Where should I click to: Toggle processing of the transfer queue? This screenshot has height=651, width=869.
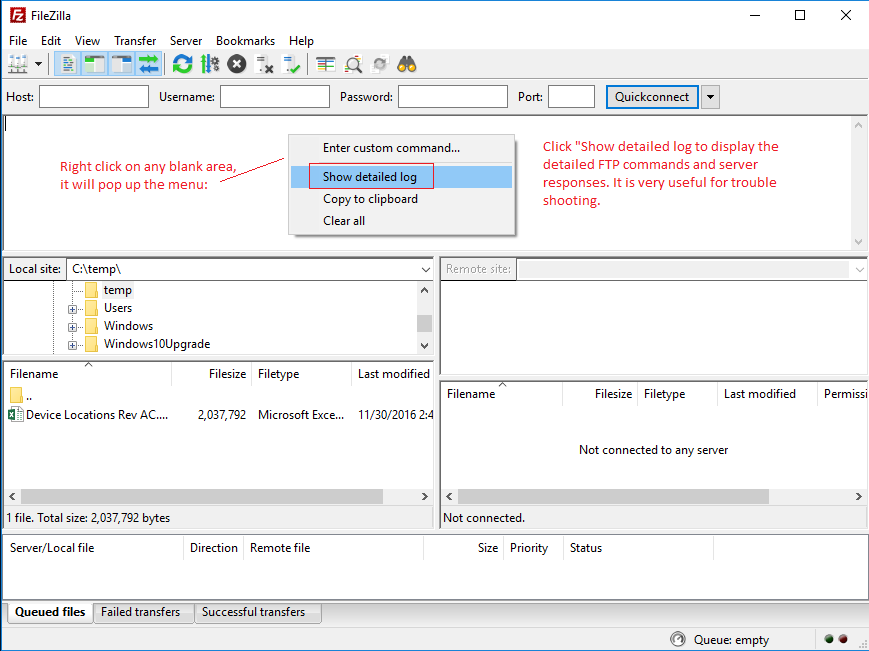pyautogui.click(x=210, y=64)
